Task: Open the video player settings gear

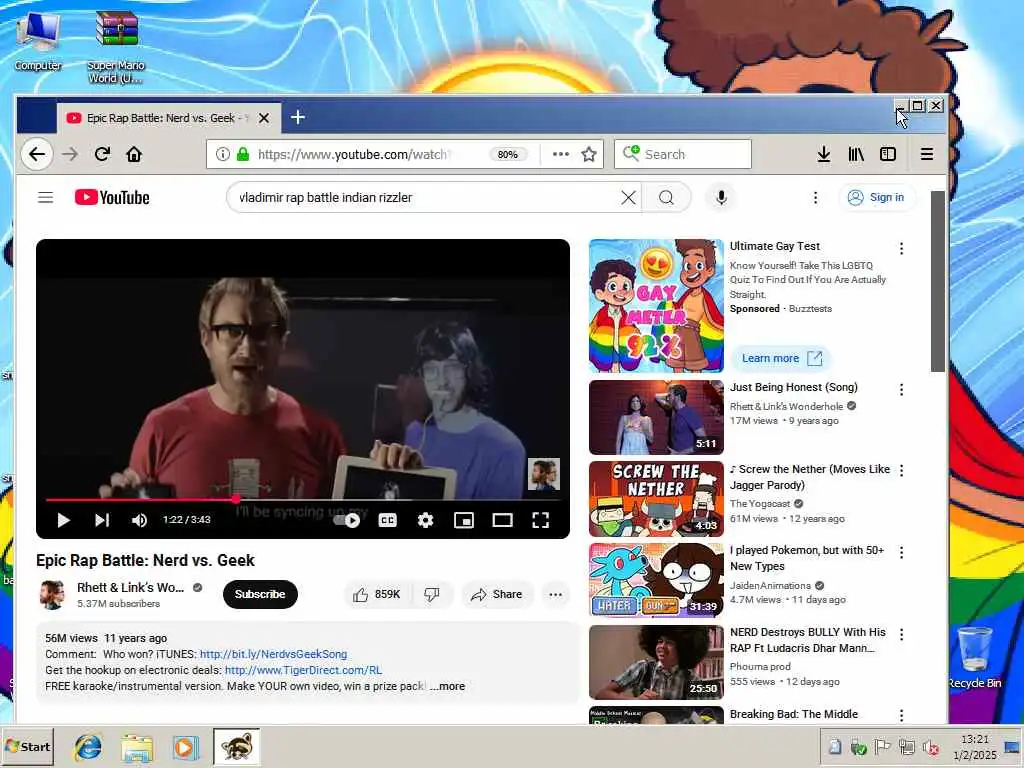Action: (x=425, y=520)
